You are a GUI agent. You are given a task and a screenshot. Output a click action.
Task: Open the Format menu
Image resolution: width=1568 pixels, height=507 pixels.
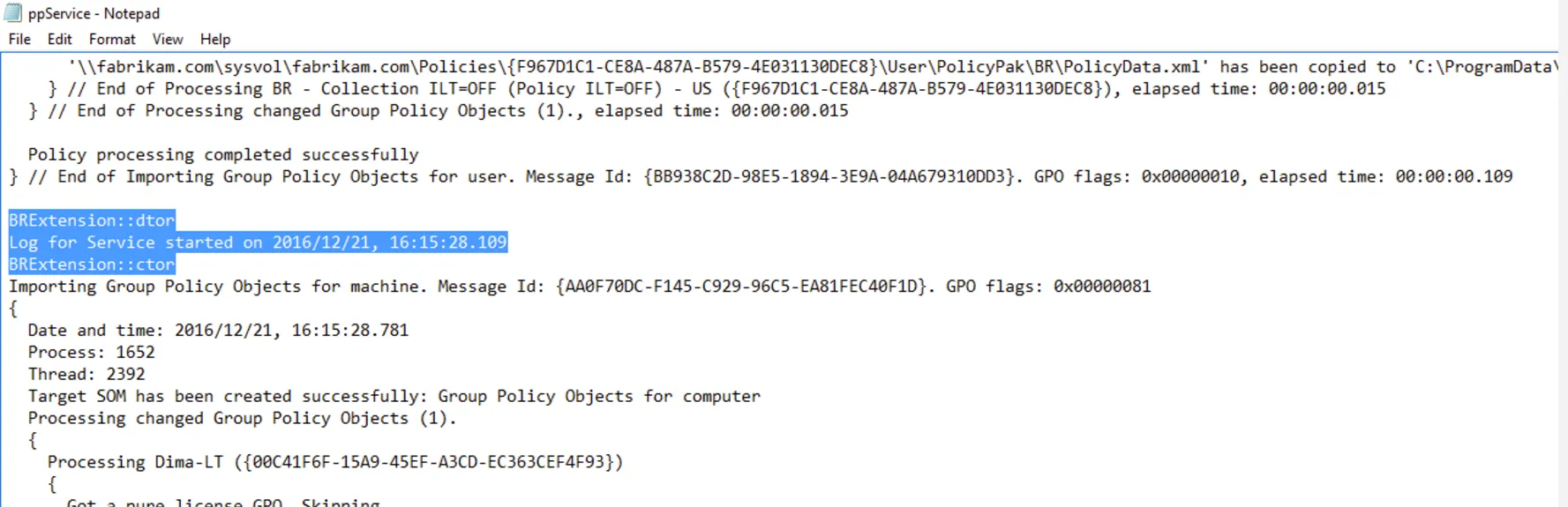tap(112, 40)
